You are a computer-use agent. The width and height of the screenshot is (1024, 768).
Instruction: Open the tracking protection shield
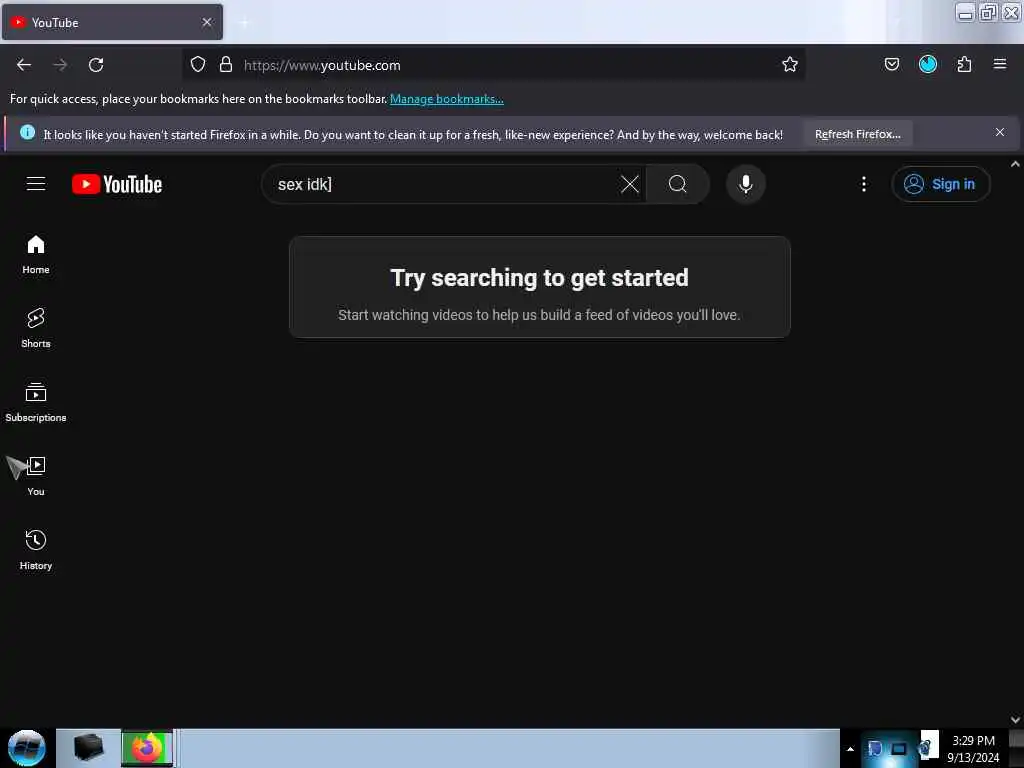[198, 65]
